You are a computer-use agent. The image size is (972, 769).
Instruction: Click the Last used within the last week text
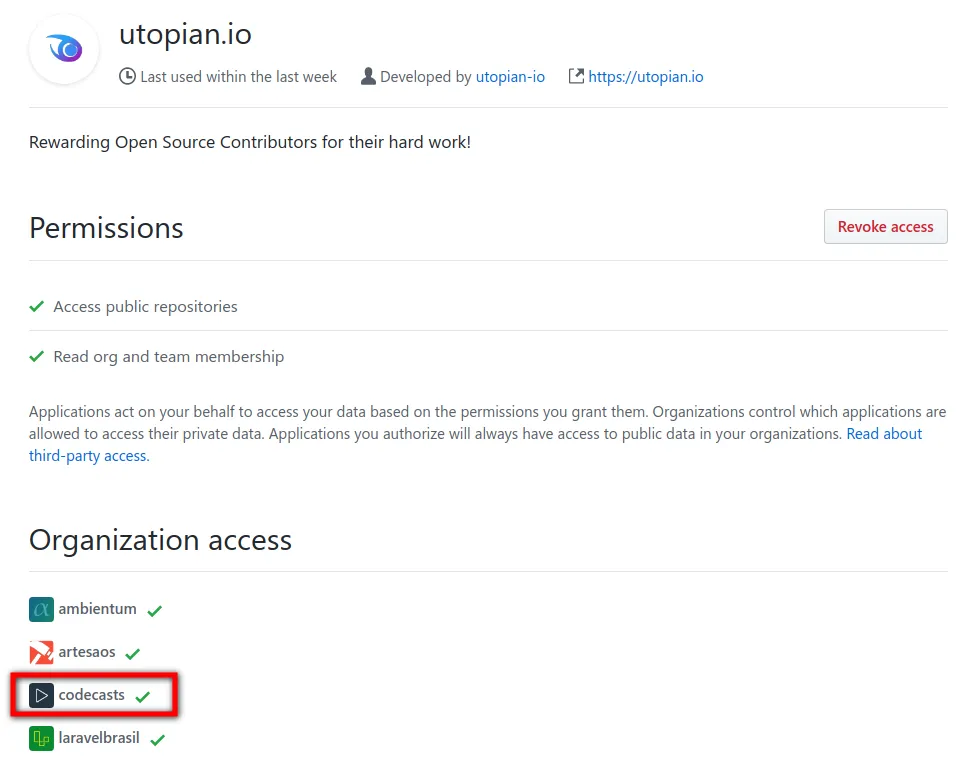pos(238,77)
